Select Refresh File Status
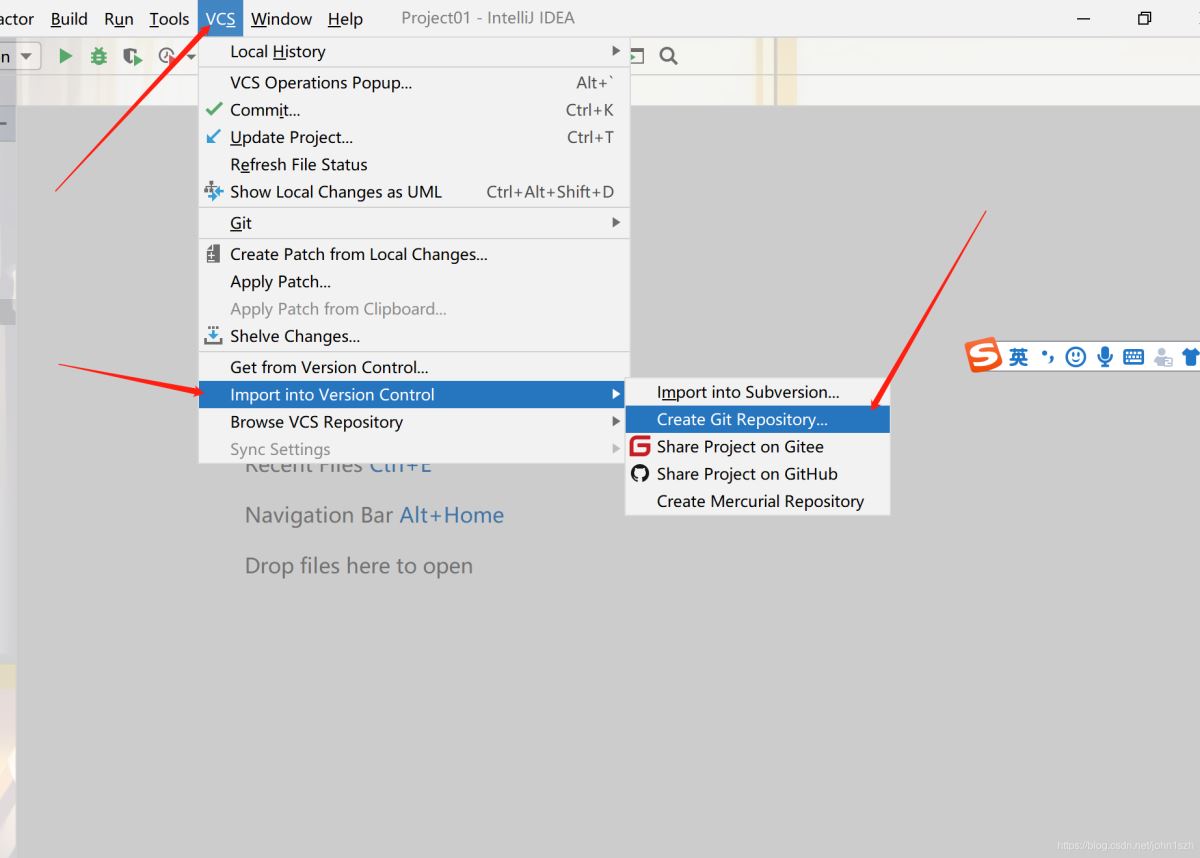Viewport: 1200px width, 858px height. click(x=414, y=164)
